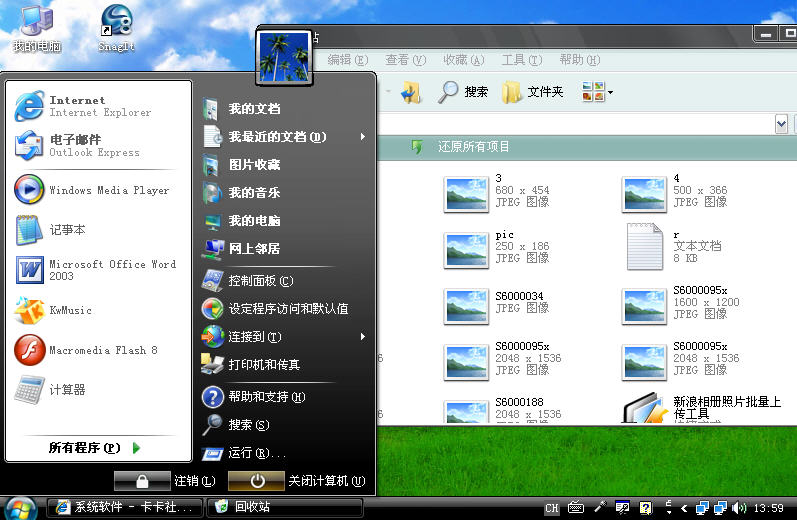Select image file 3 (680 x 454)
Screen dimensions: 797x520
click(497, 194)
